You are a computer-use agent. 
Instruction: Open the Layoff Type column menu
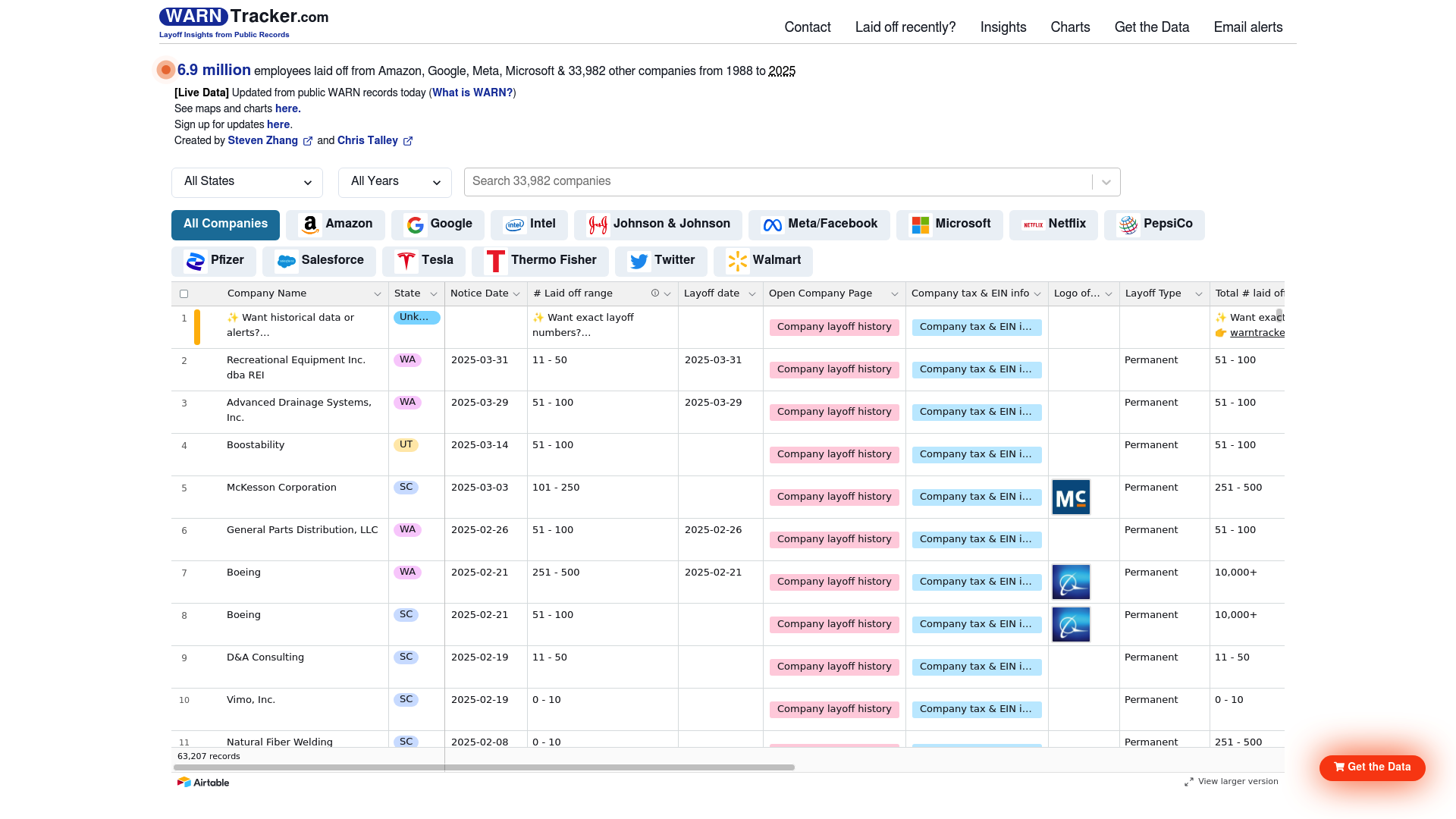(1199, 294)
